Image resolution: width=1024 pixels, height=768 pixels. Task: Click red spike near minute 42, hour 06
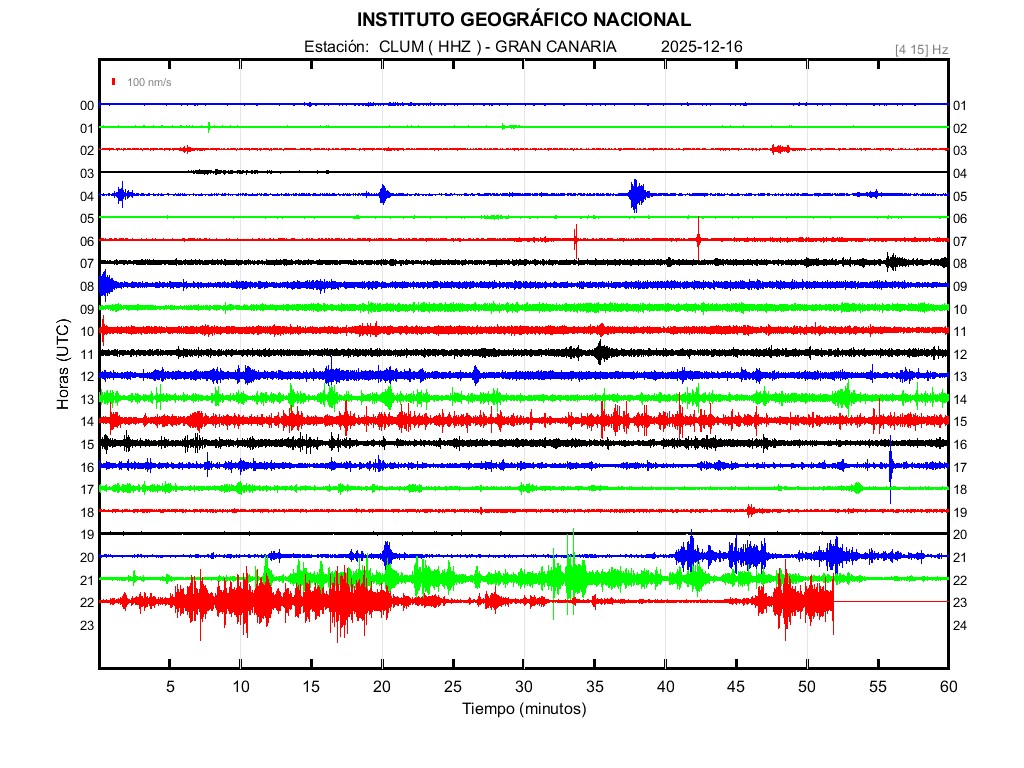pyautogui.click(x=698, y=238)
